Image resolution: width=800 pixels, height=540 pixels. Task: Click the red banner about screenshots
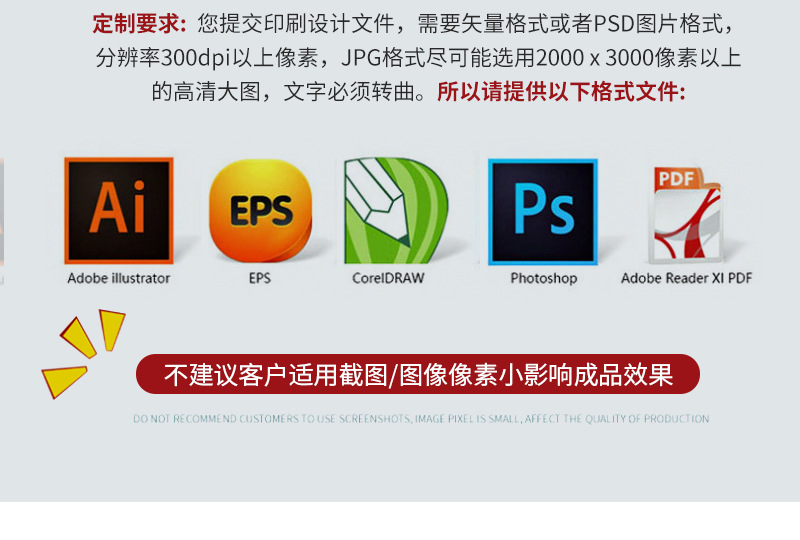418,374
